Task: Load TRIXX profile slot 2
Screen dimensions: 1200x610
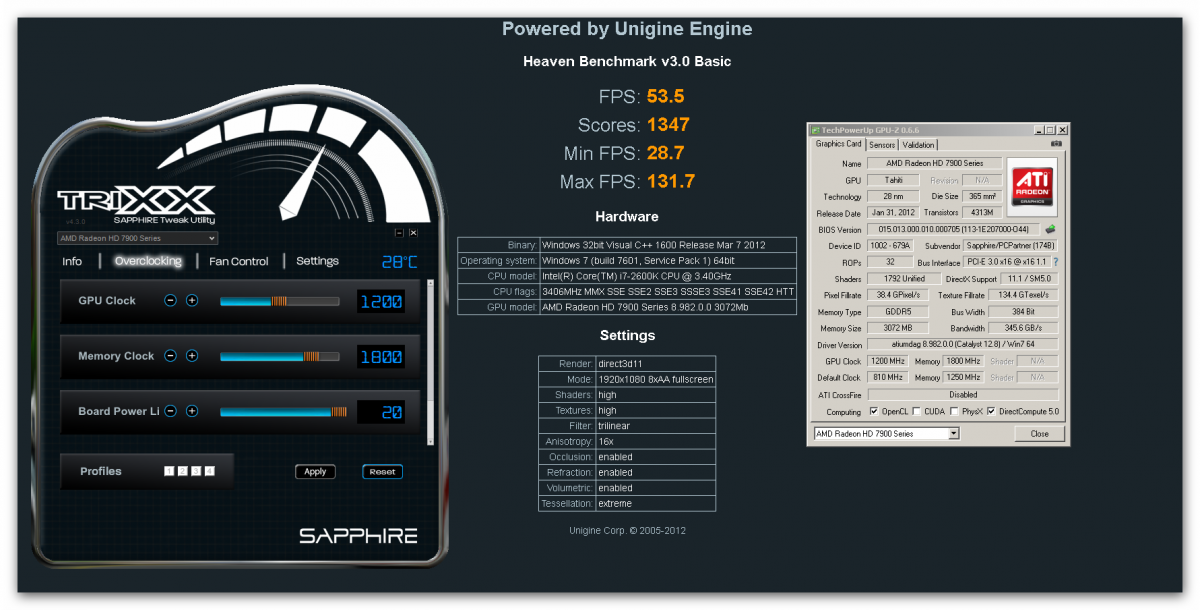Action: pos(183,471)
